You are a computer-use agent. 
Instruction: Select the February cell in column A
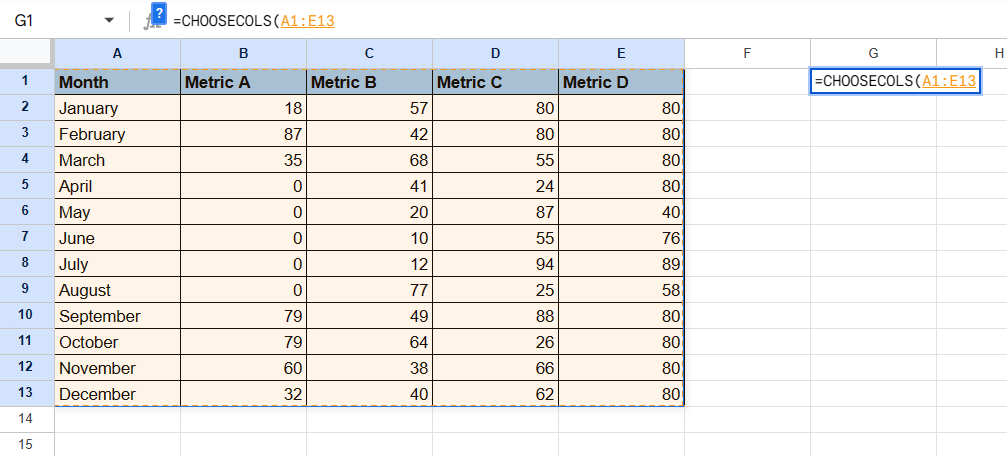pos(117,134)
